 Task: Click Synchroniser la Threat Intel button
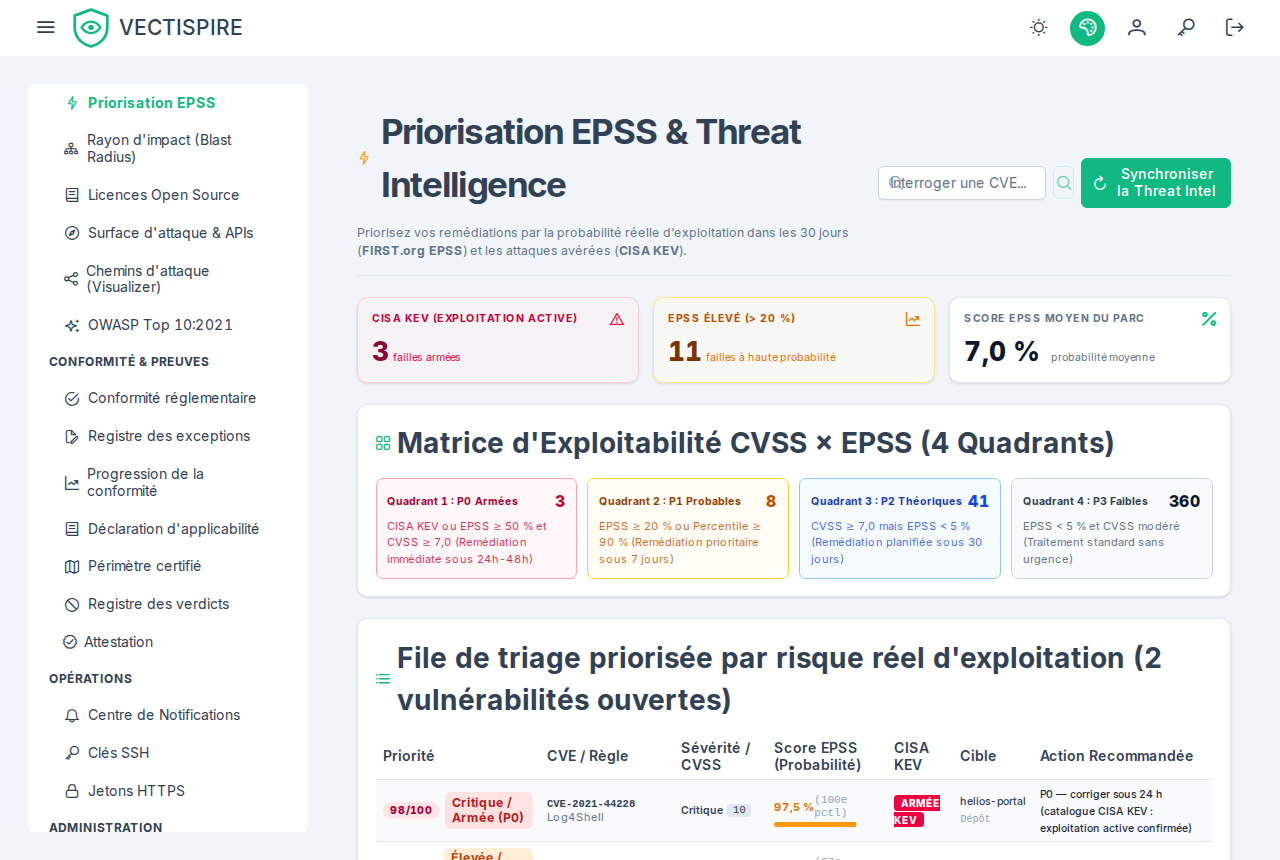click(1156, 183)
